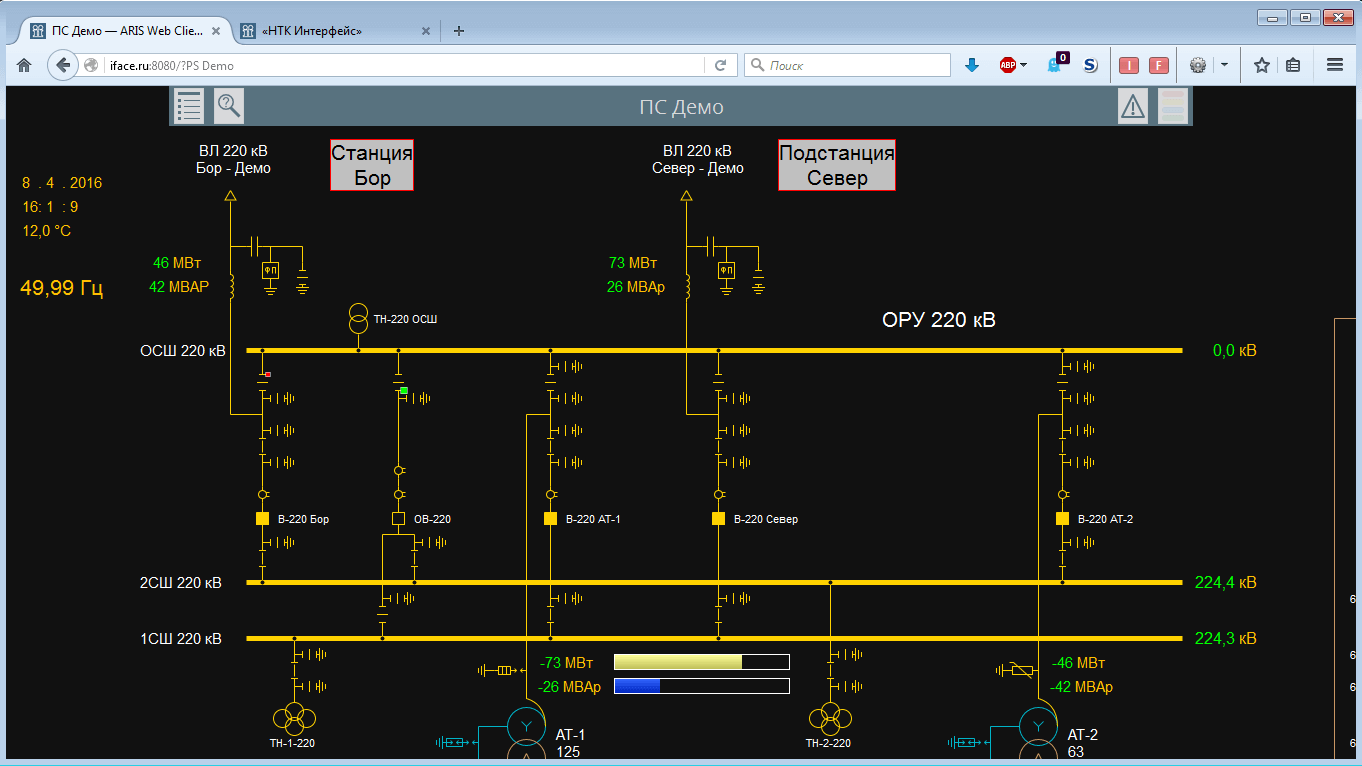The height and width of the screenshot is (766, 1362).
Task: Open the Adblock Plus dropdown arrow
Action: [1023, 65]
